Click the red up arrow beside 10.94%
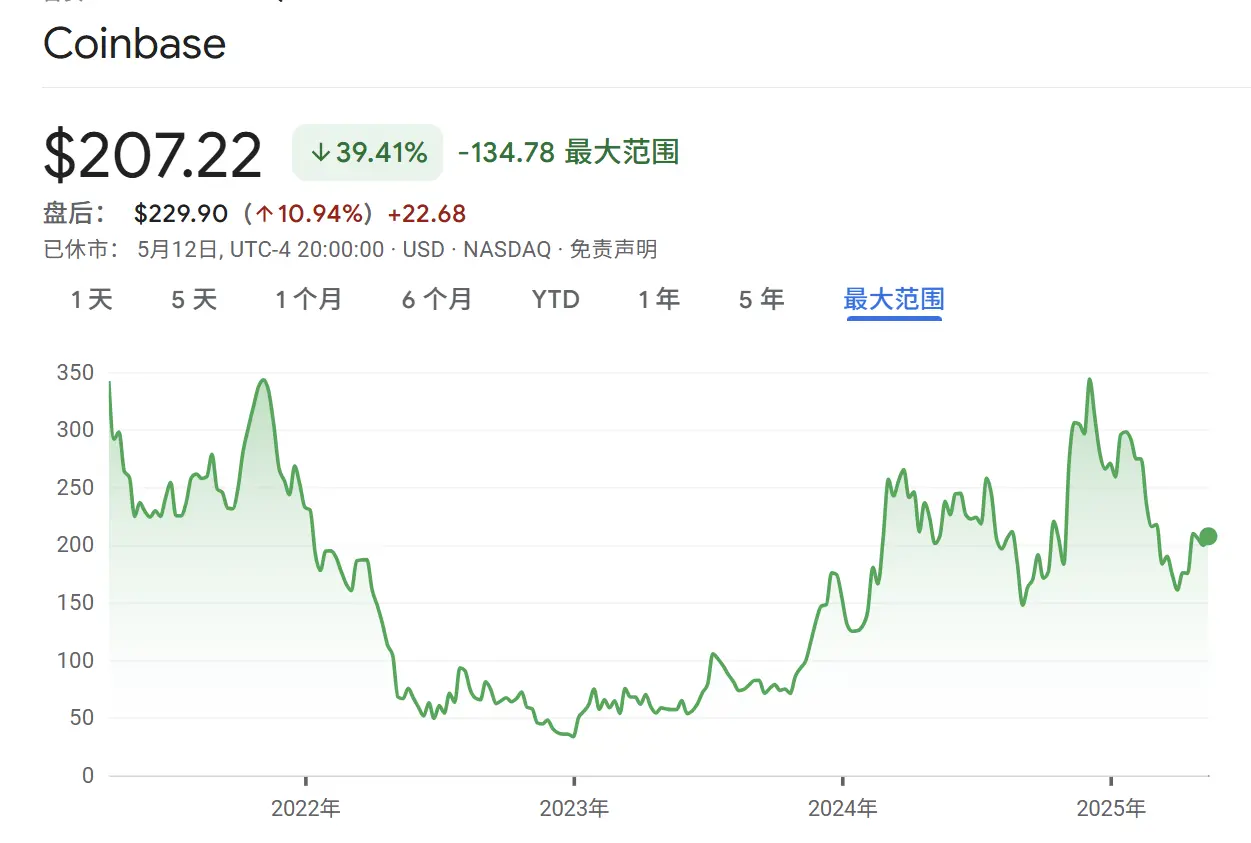The height and width of the screenshot is (843, 1251). [x=265, y=214]
